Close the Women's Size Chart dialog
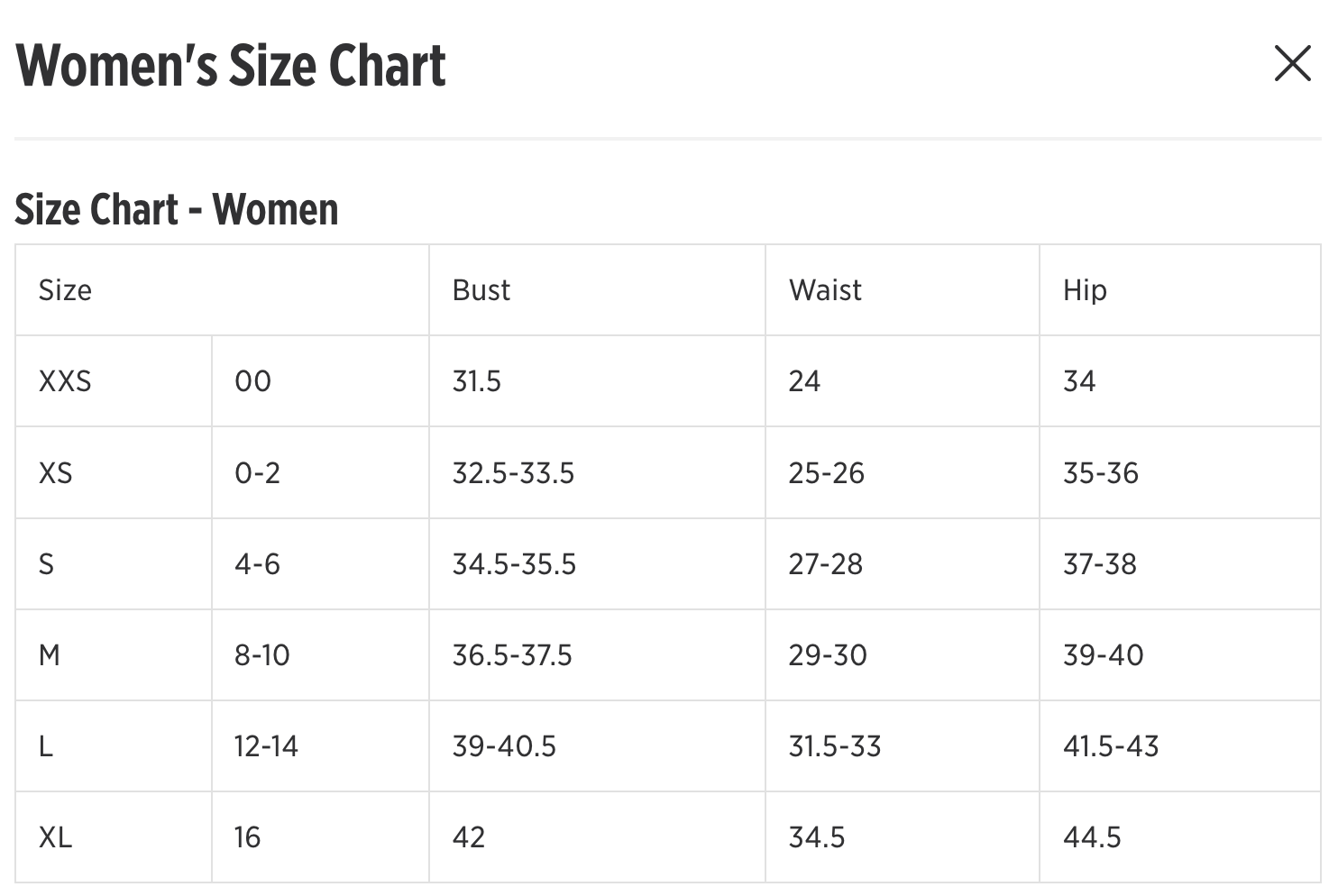The width and height of the screenshot is (1338, 896). [x=1292, y=64]
